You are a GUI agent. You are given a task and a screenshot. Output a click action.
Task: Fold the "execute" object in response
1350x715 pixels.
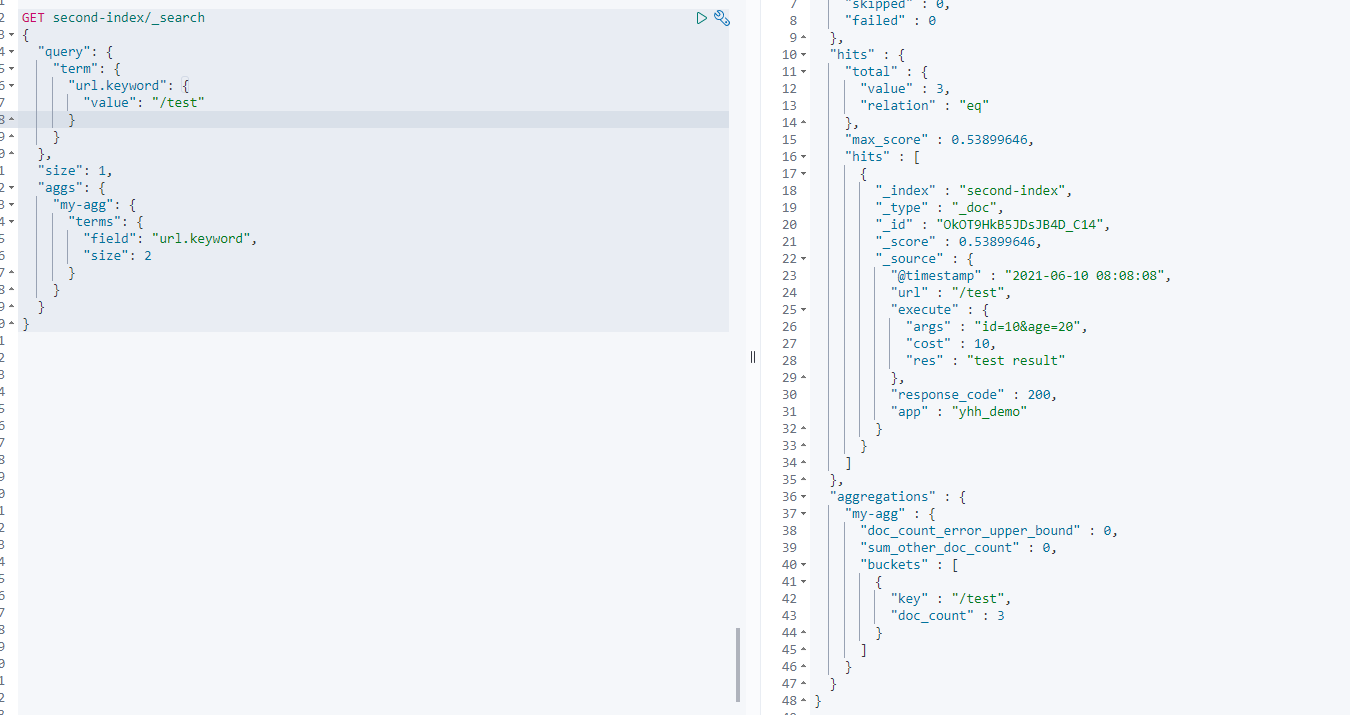point(805,309)
